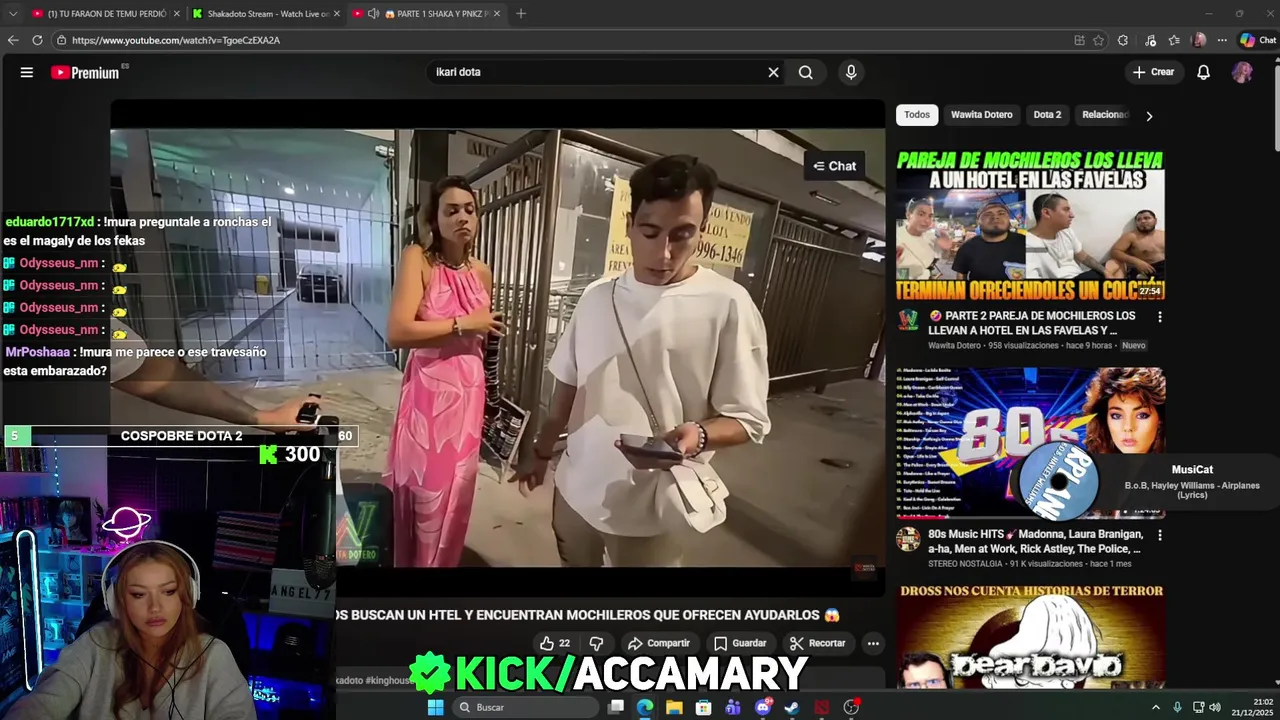
Task: Open YouTube notifications bell
Action: pos(1204,72)
